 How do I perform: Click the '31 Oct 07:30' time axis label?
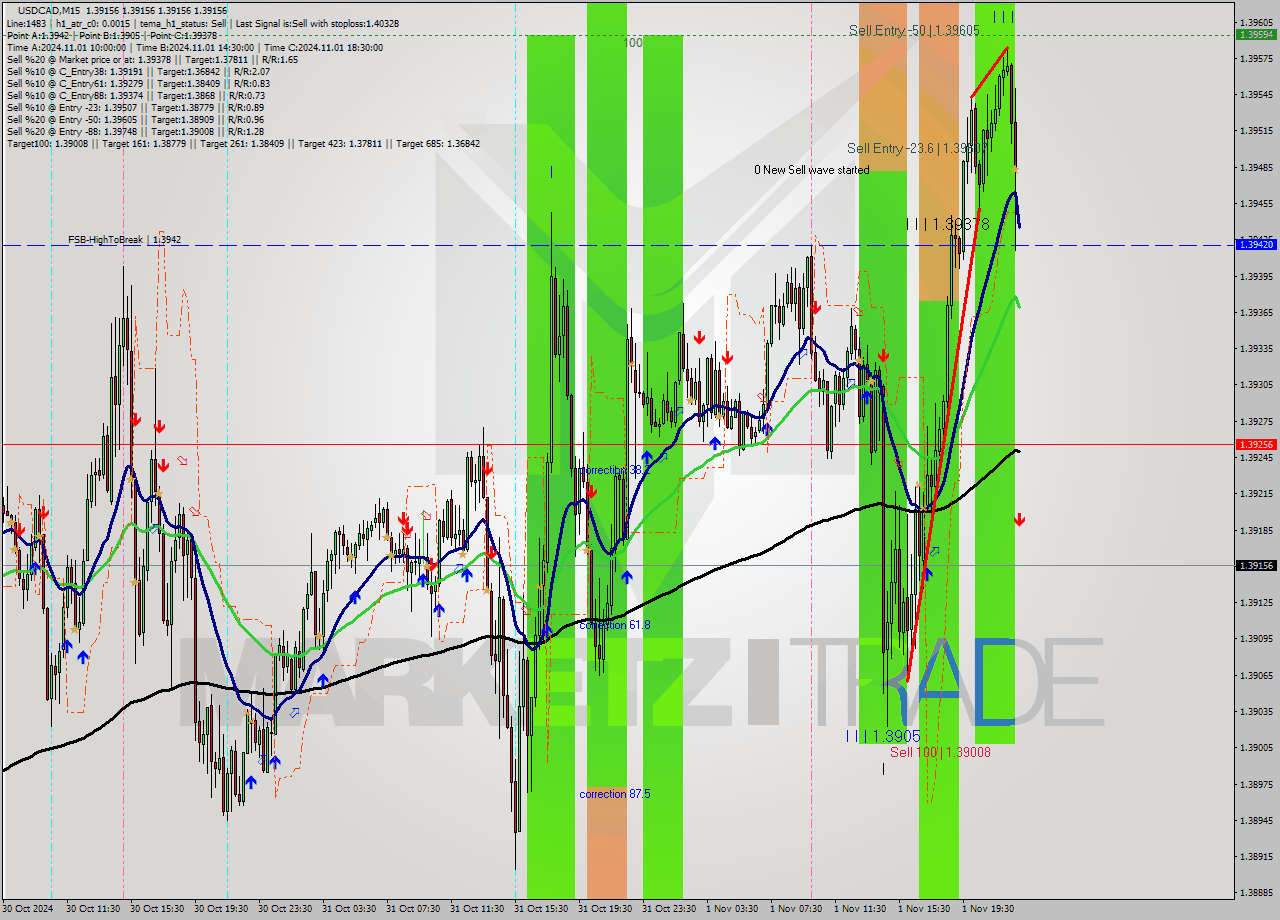point(413,909)
